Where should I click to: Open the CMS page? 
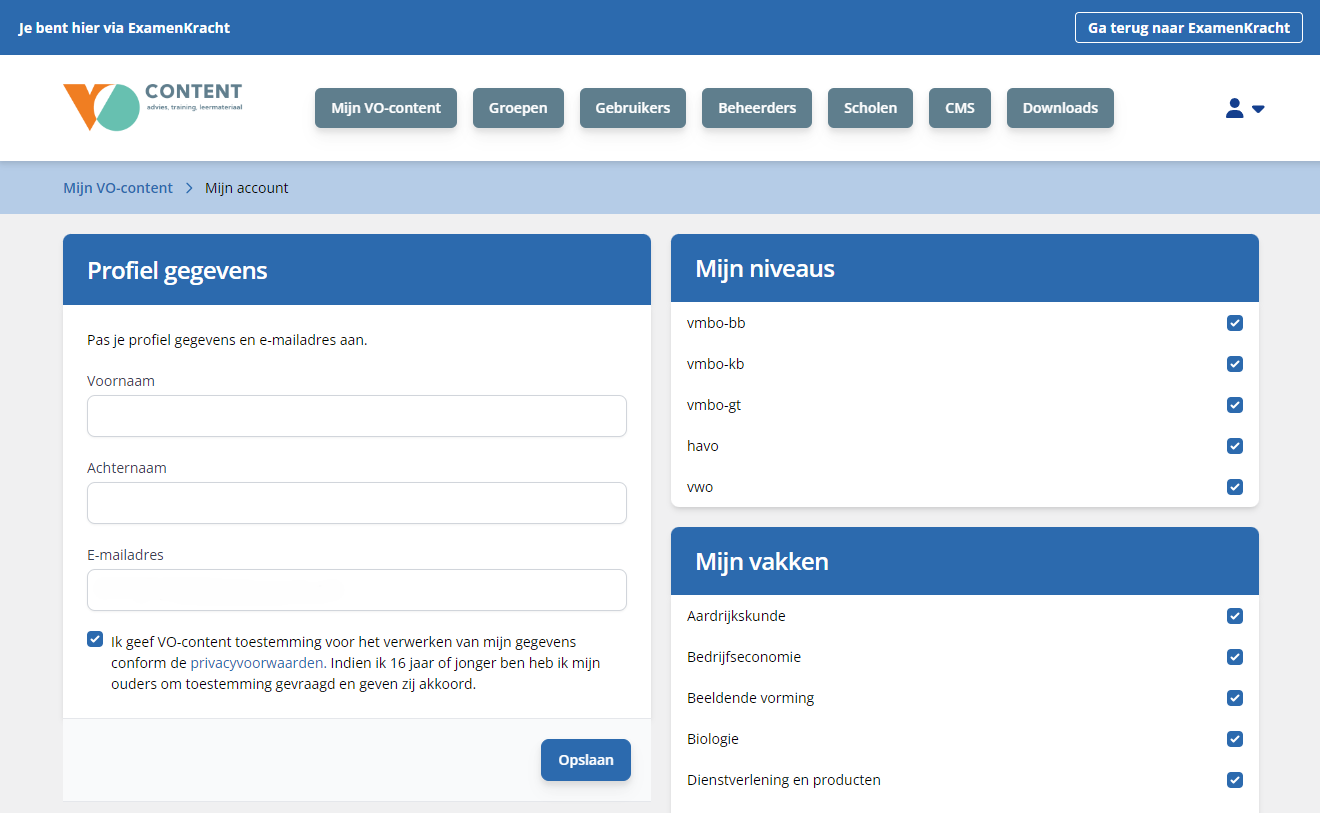coord(959,108)
